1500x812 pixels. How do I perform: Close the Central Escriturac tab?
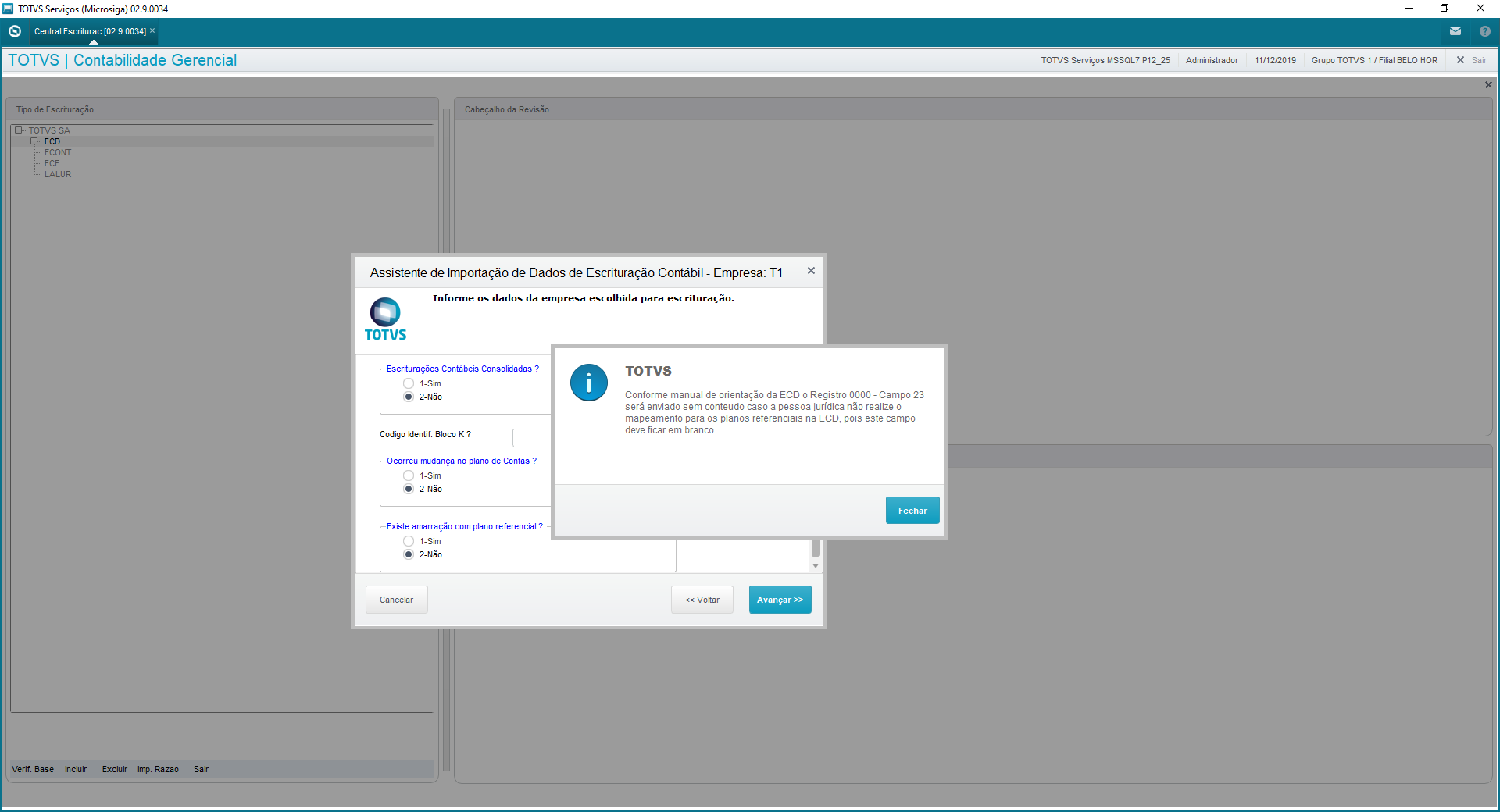pos(152,30)
